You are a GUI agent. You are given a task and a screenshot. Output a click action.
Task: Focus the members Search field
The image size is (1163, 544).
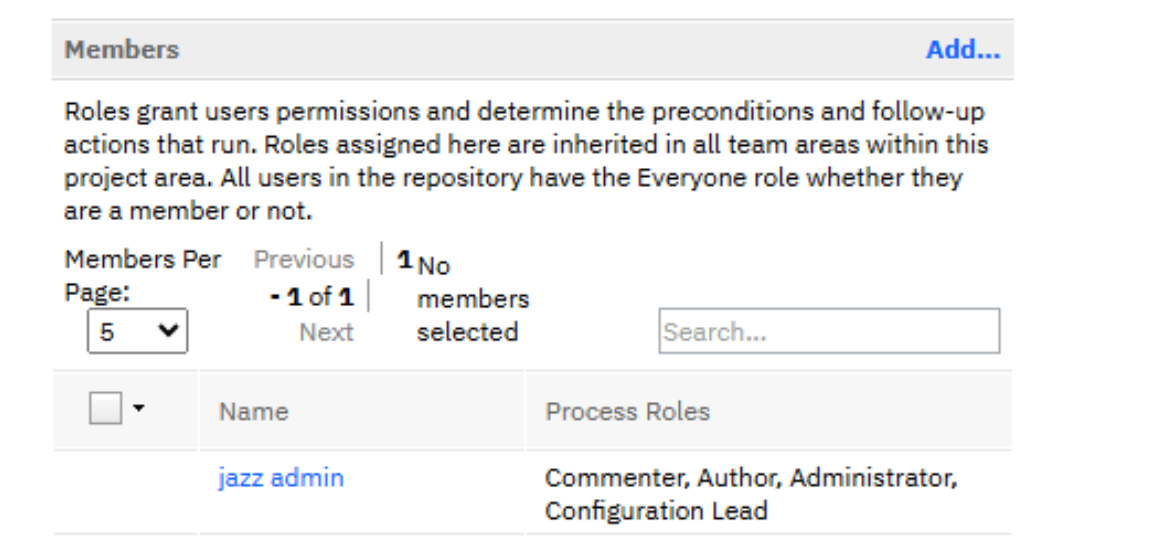coord(828,331)
